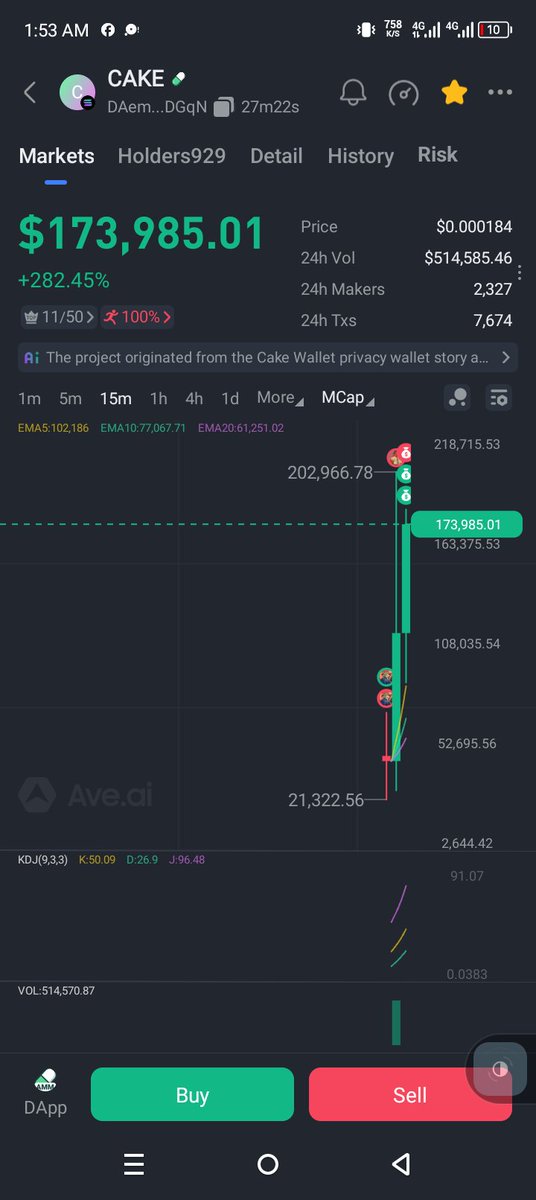Toggle the yellow favorite star
536x1200 pixels.
[x=454, y=93]
